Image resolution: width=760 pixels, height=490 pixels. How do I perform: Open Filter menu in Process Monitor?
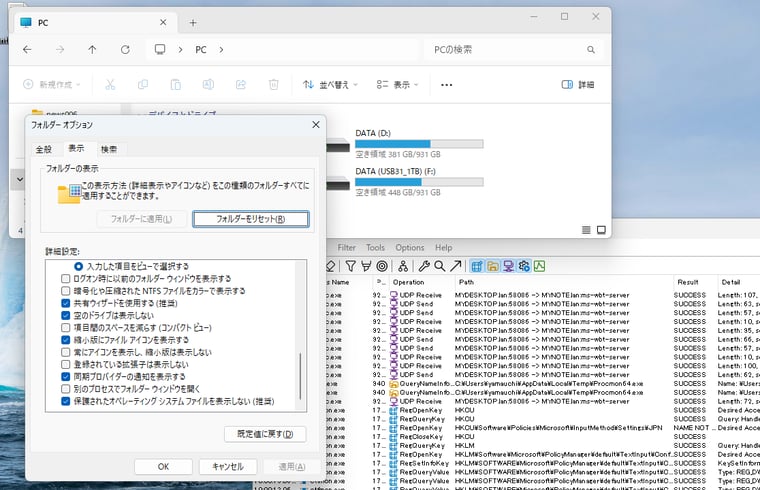pyautogui.click(x=347, y=248)
